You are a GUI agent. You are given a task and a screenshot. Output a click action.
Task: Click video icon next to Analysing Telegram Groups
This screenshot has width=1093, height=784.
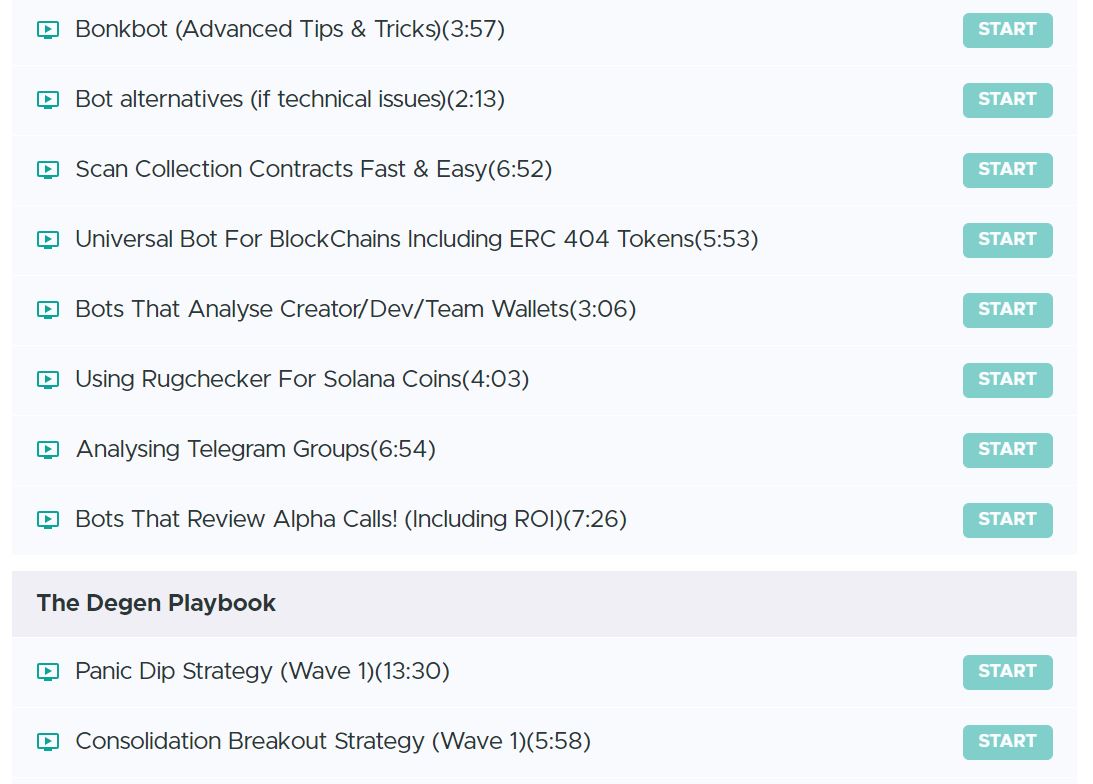47,450
